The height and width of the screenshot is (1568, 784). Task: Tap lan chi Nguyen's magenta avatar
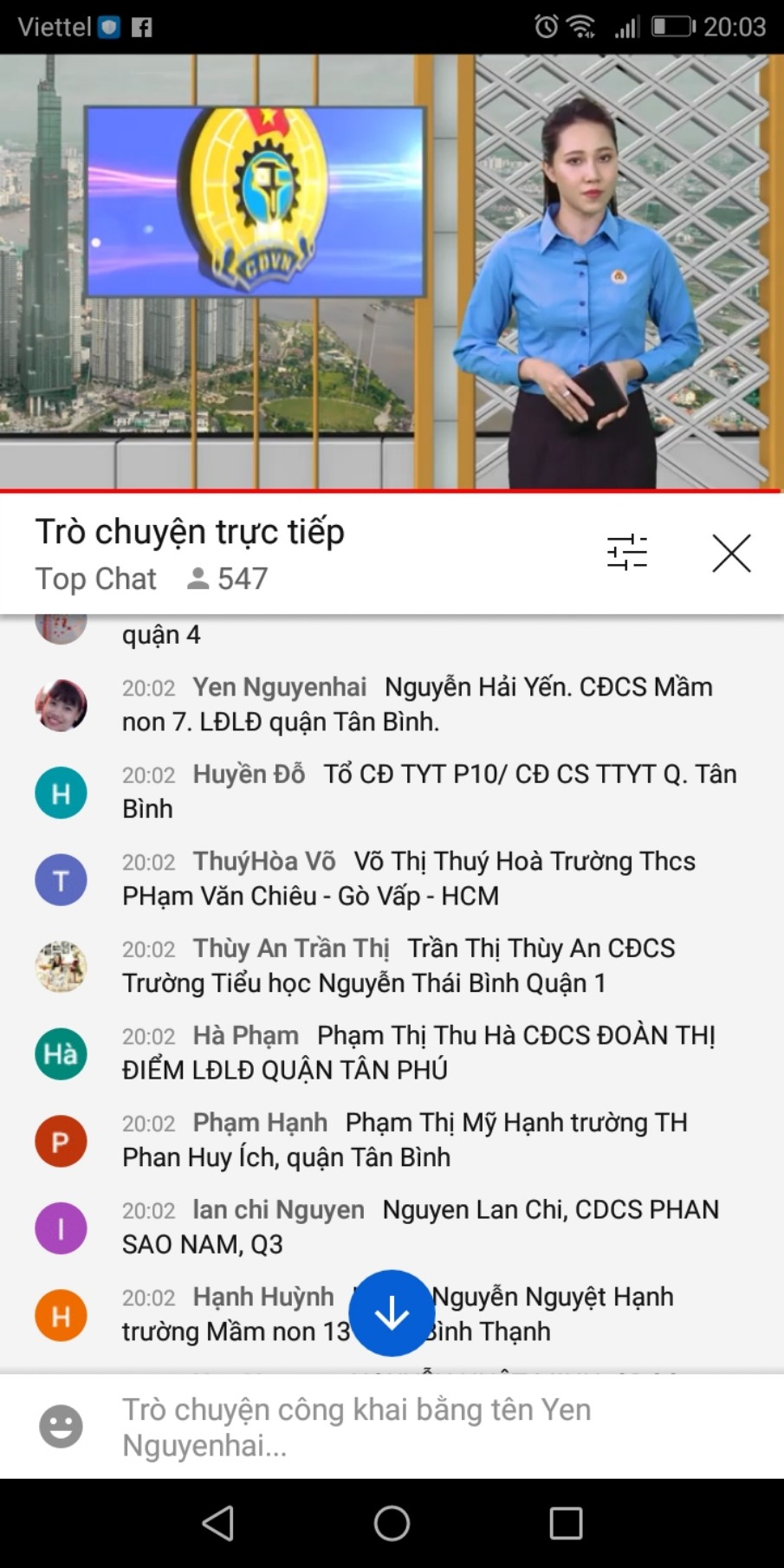coord(61,1228)
